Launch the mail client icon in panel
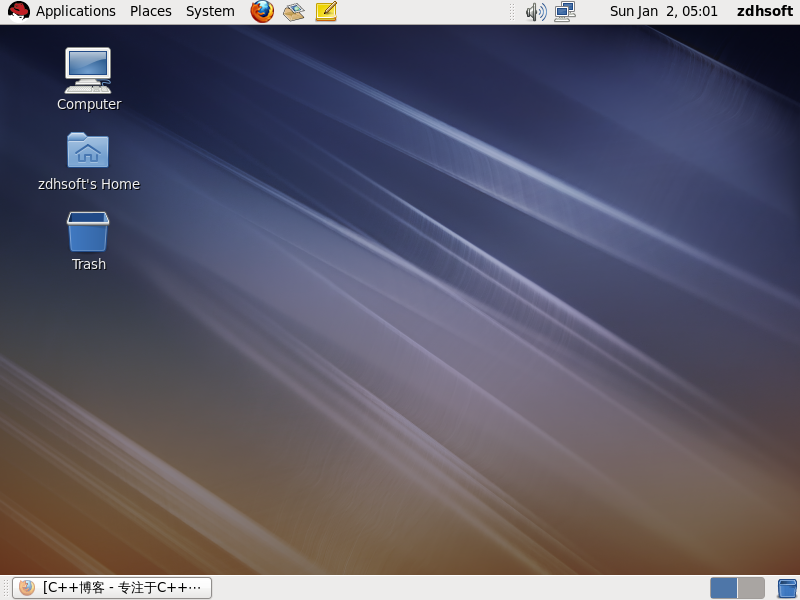This screenshot has height=600, width=800. click(294, 11)
